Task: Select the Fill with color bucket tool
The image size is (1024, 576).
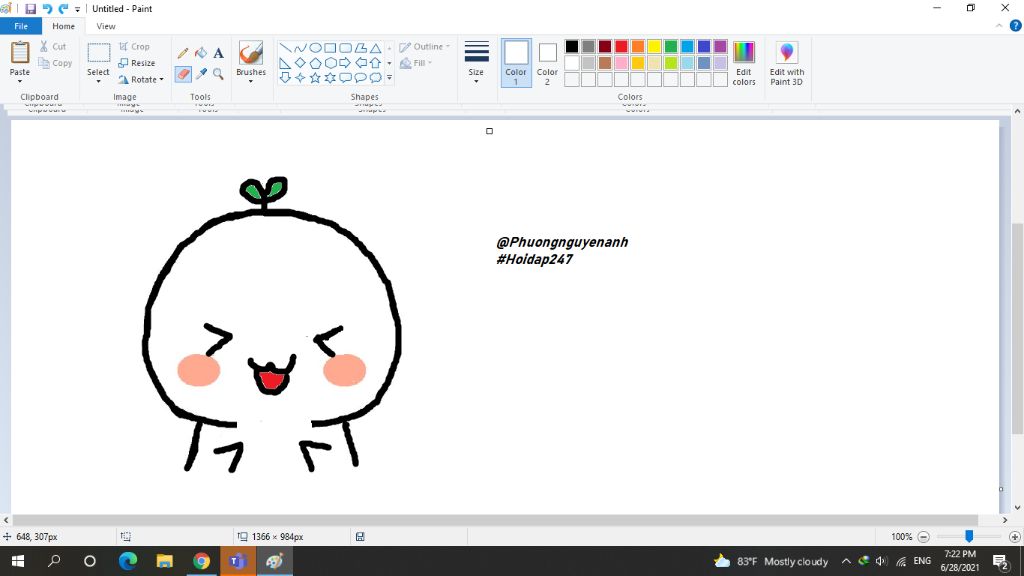Action: point(201,53)
